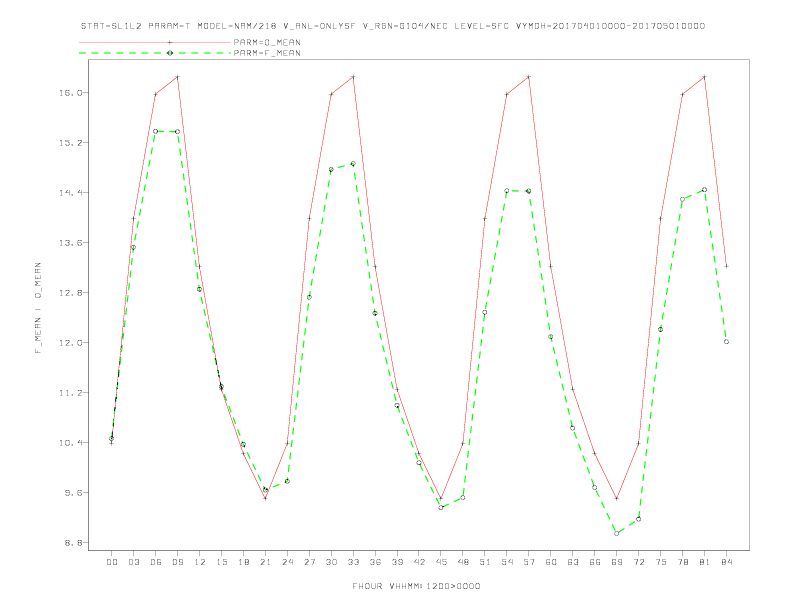Click x-axis tick label 60
The height and width of the screenshot is (612, 792).
(551, 562)
